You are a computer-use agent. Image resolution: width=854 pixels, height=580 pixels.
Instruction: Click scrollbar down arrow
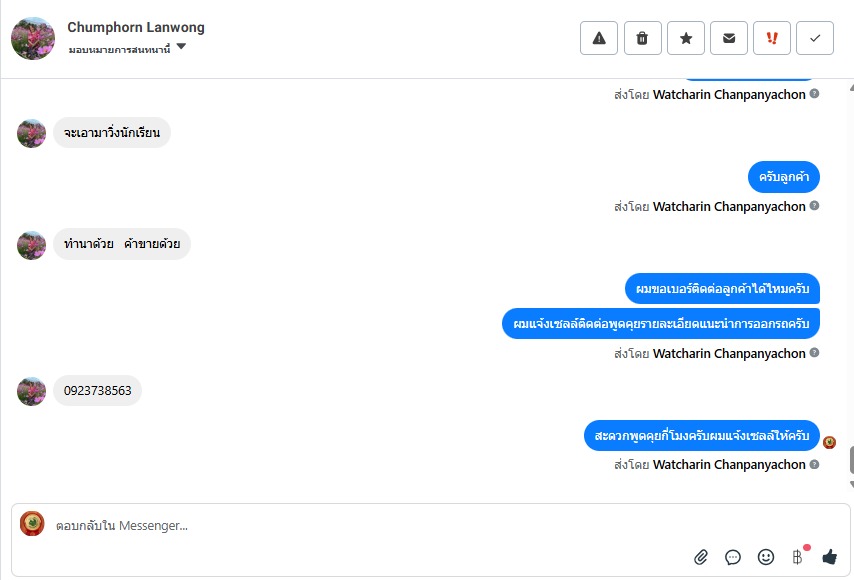tap(851, 484)
